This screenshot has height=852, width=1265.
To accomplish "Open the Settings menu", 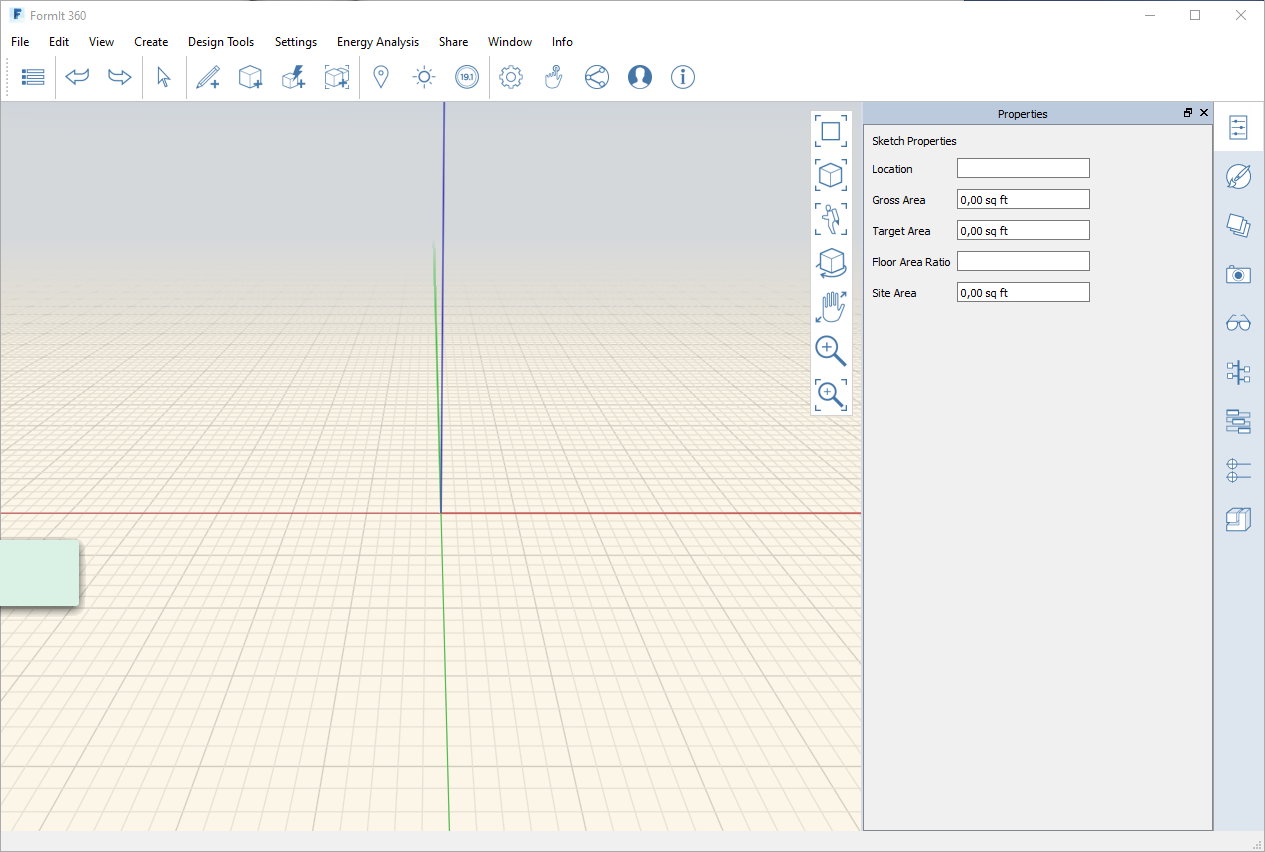I will pos(296,42).
